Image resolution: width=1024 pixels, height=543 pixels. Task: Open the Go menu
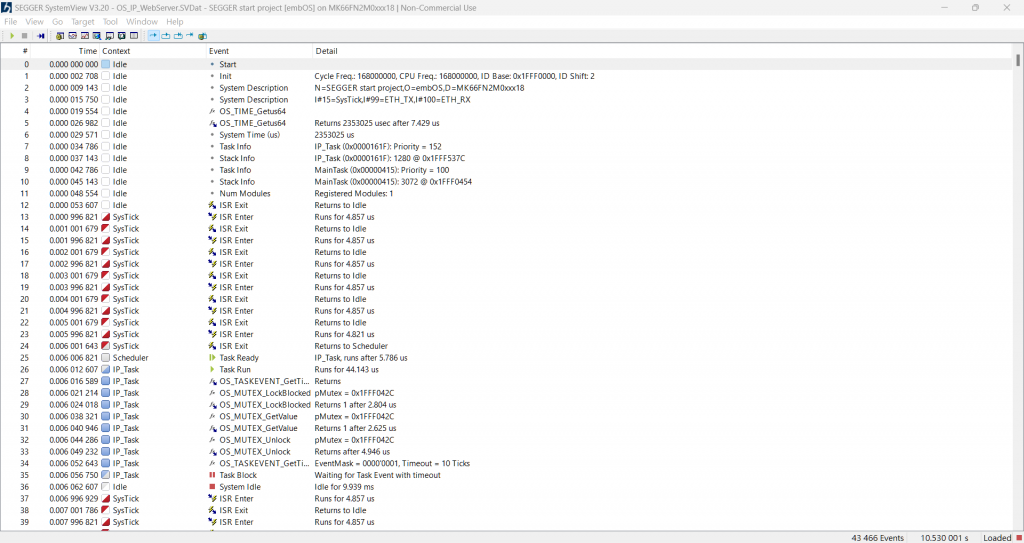(57, 22)
